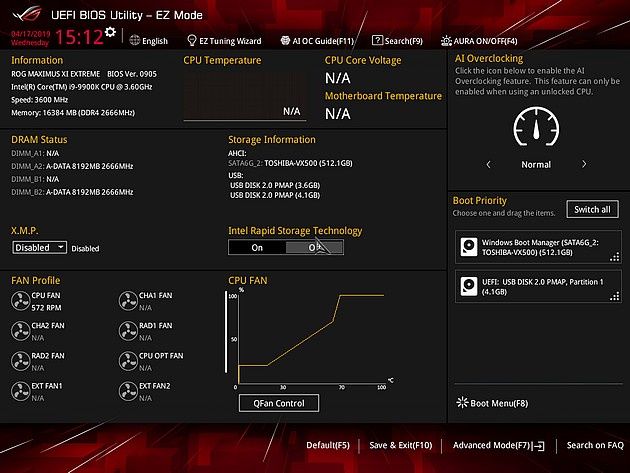
Task: Turn Intel Rapid Storage Technology Off
Action: click(315, 248)
